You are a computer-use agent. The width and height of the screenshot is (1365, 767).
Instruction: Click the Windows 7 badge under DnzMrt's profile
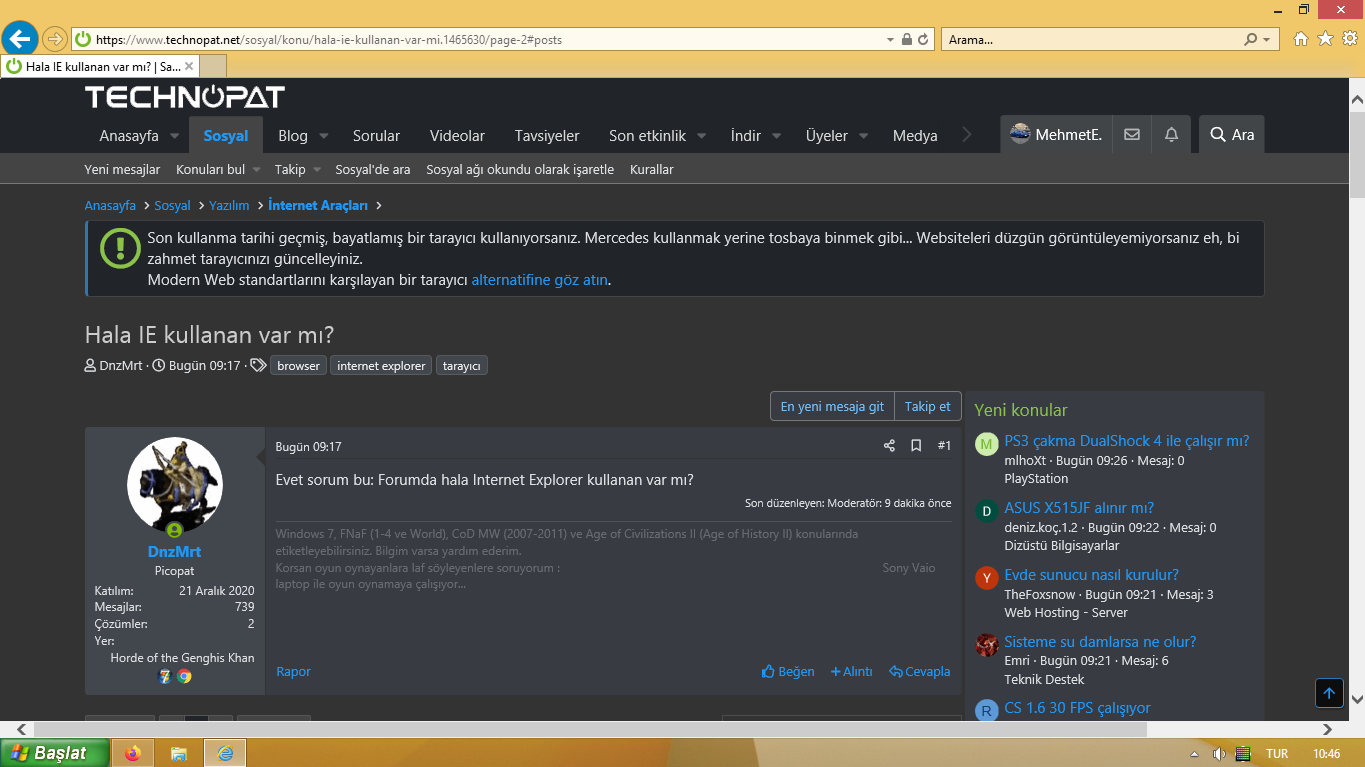pyautogui.click(x=165, y=676)
